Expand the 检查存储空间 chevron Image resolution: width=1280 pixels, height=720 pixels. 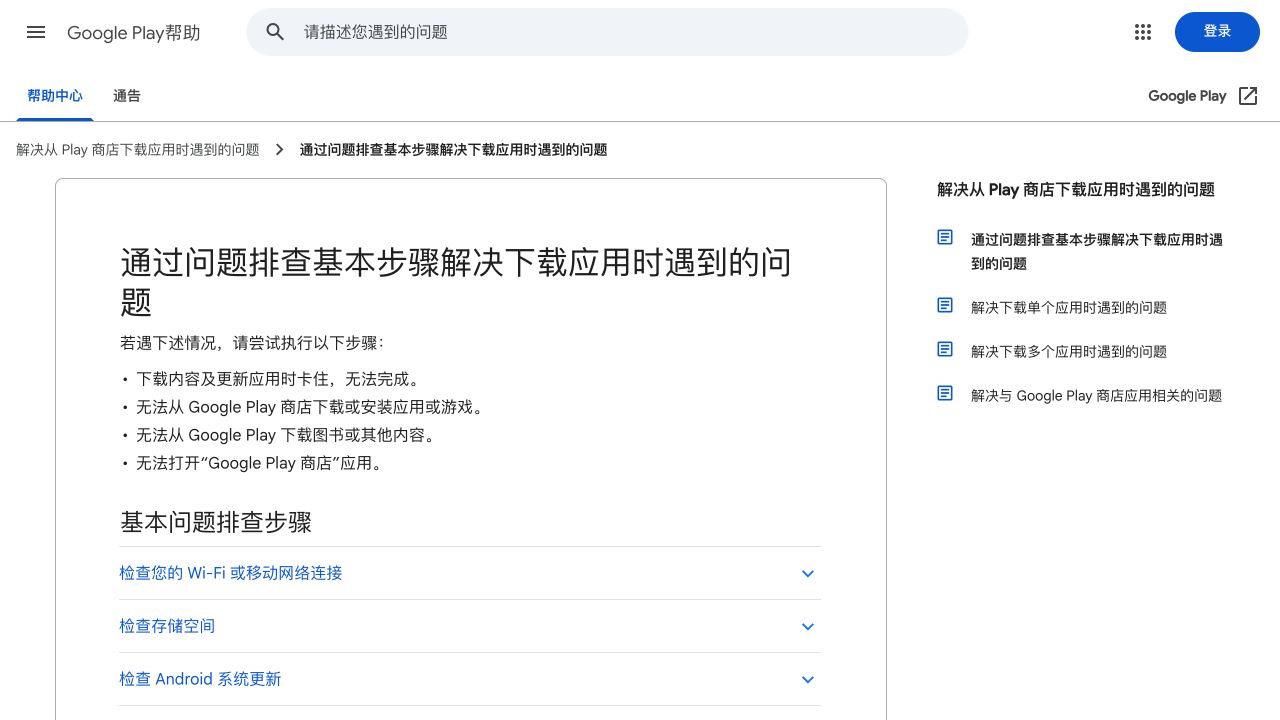[808, 626]
